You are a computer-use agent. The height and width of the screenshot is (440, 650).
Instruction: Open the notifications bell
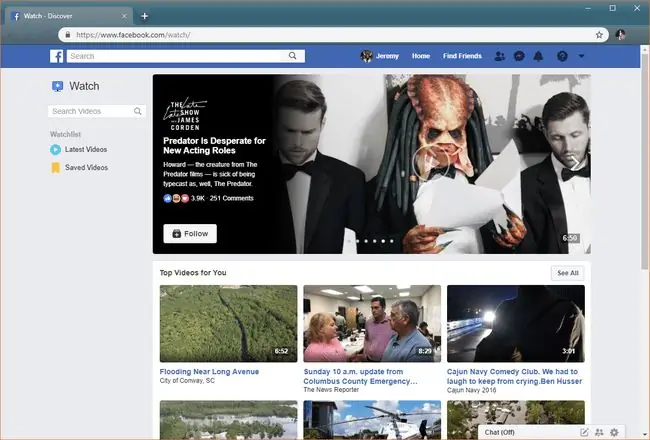tap(538, 56)
